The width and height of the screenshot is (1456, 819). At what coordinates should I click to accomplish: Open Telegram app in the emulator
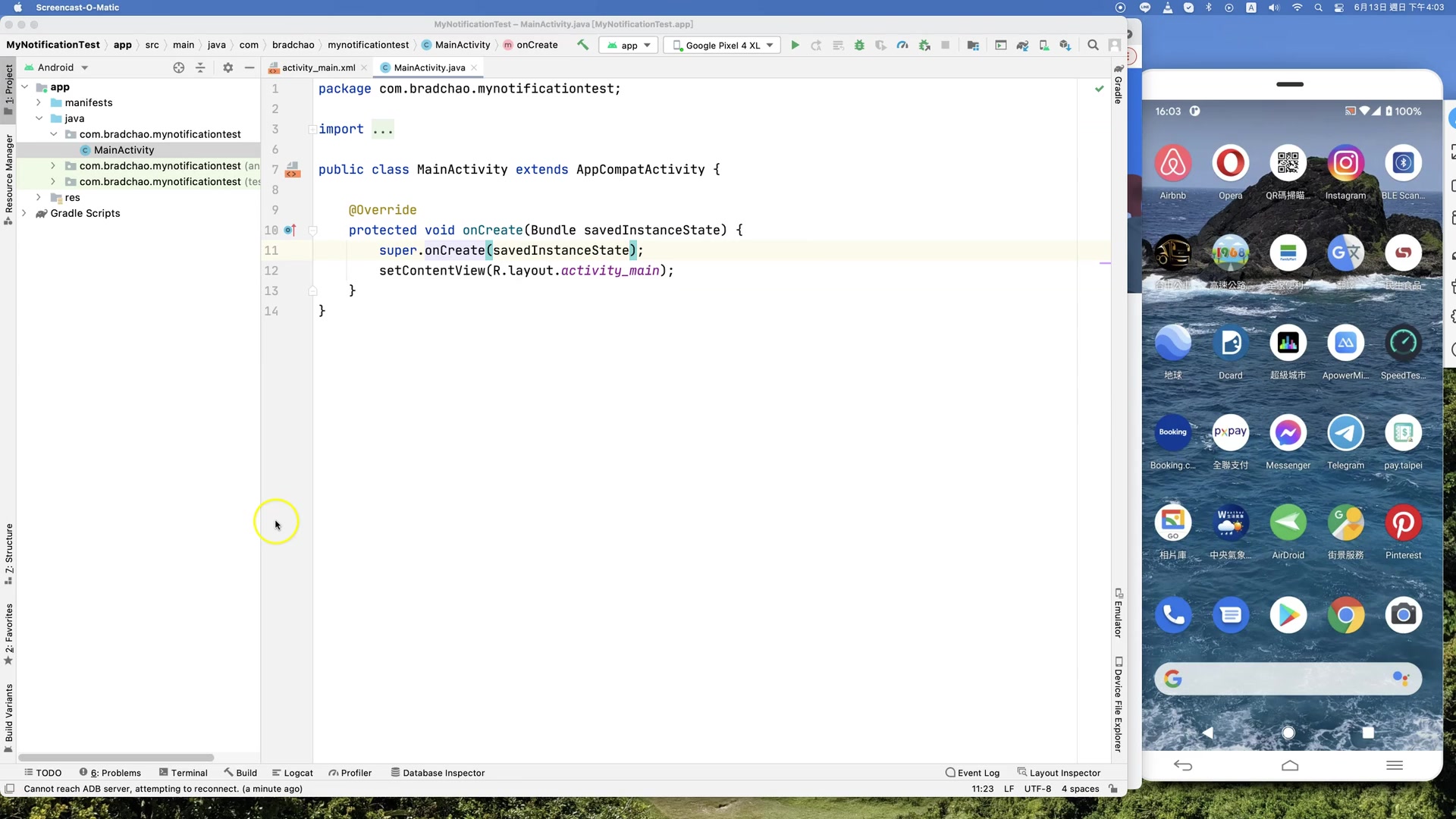click(1345, 433)
